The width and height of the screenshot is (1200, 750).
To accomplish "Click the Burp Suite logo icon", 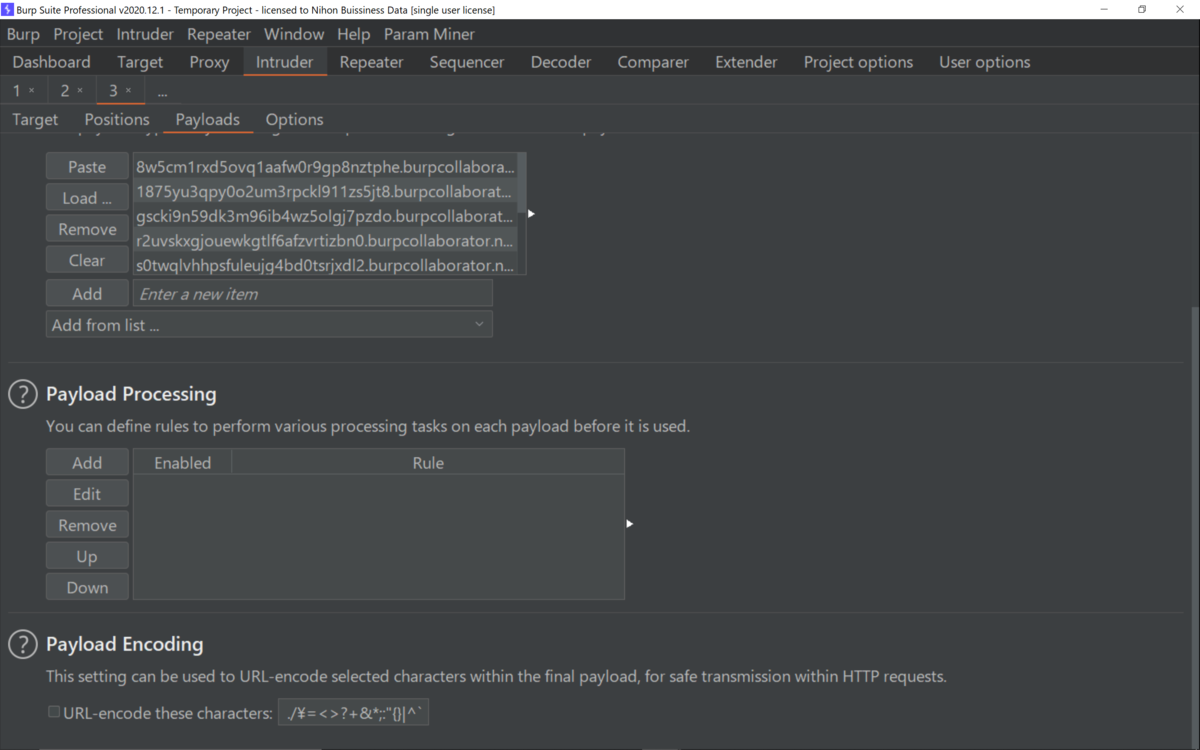I will click(7, 9).
